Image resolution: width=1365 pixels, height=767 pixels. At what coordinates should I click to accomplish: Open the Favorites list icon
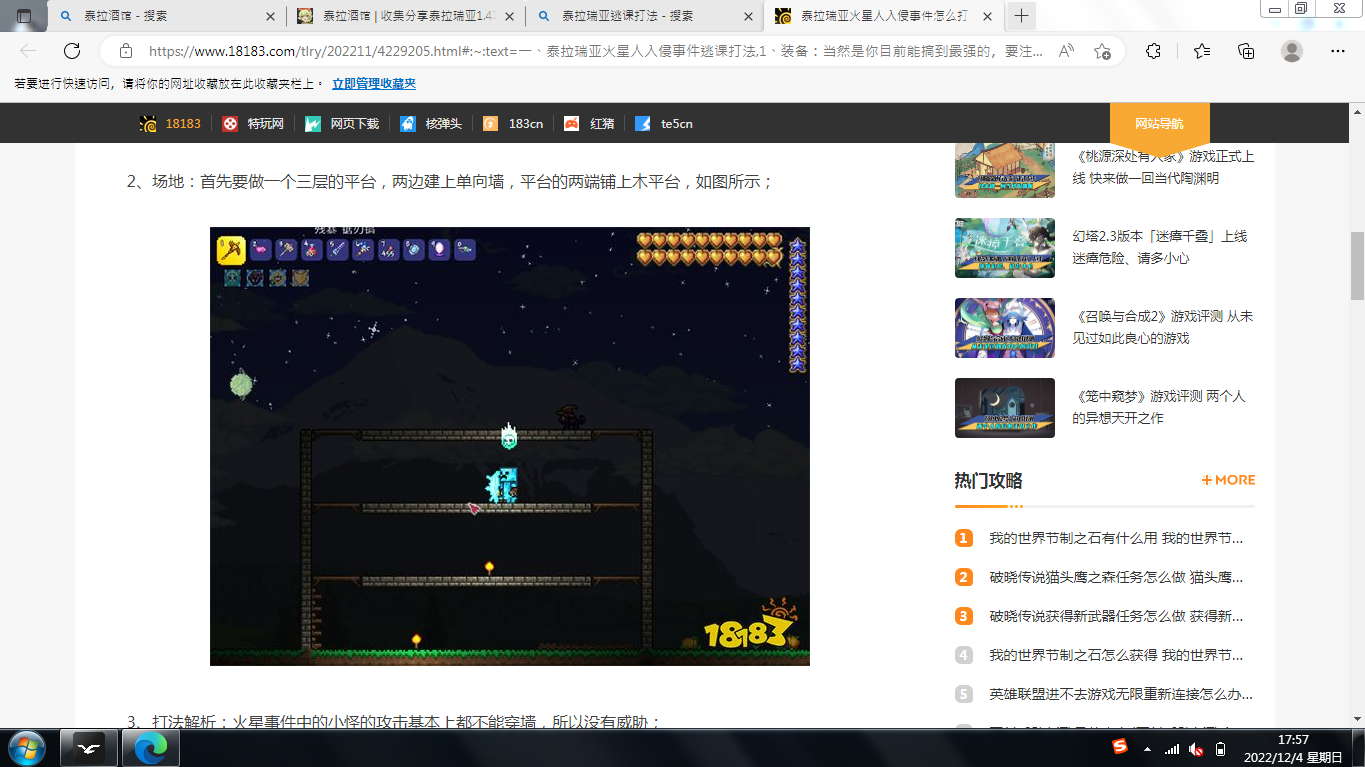[x=1202, y=51]
